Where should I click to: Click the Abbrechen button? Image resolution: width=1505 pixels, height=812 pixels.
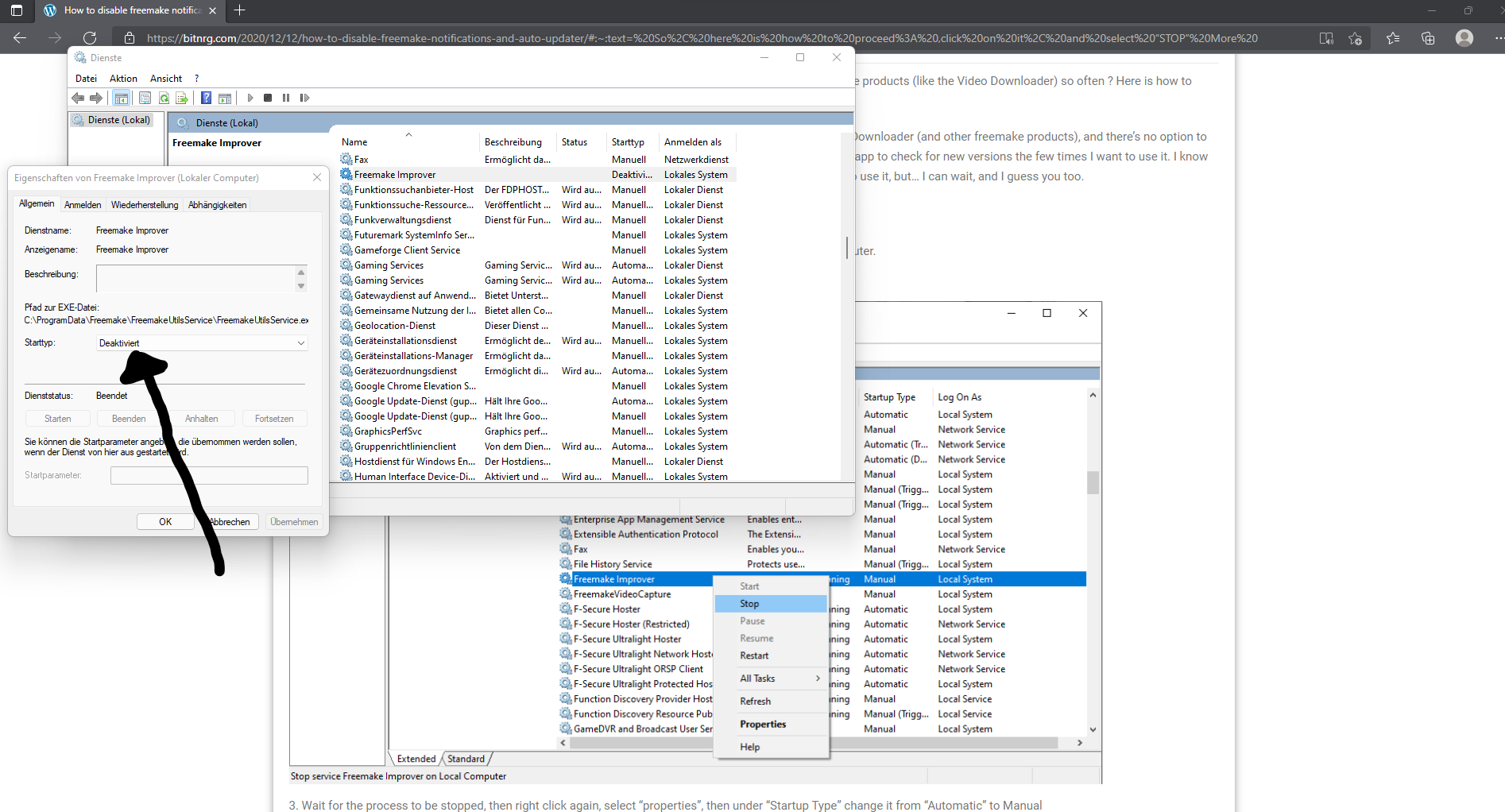click(x=230, y=522)
